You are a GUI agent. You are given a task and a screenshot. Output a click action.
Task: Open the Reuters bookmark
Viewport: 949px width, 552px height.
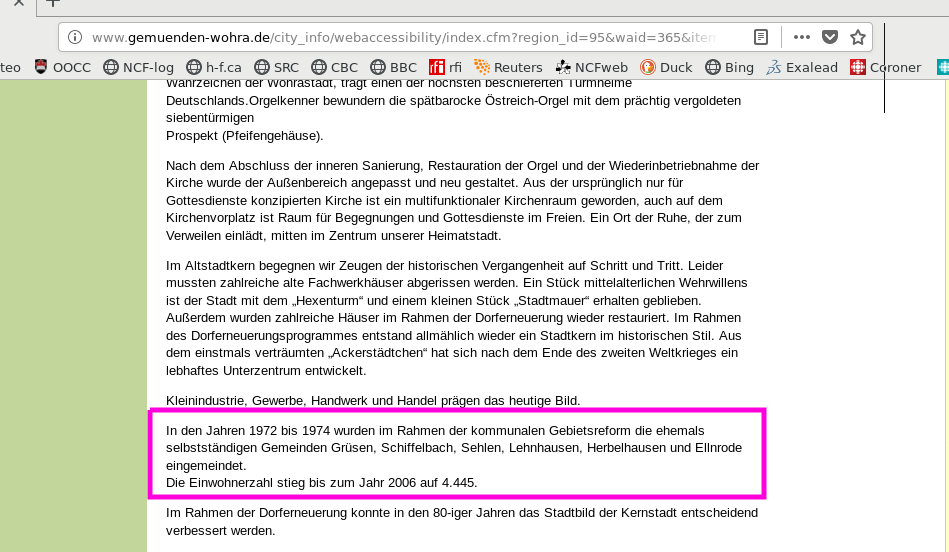508,67
